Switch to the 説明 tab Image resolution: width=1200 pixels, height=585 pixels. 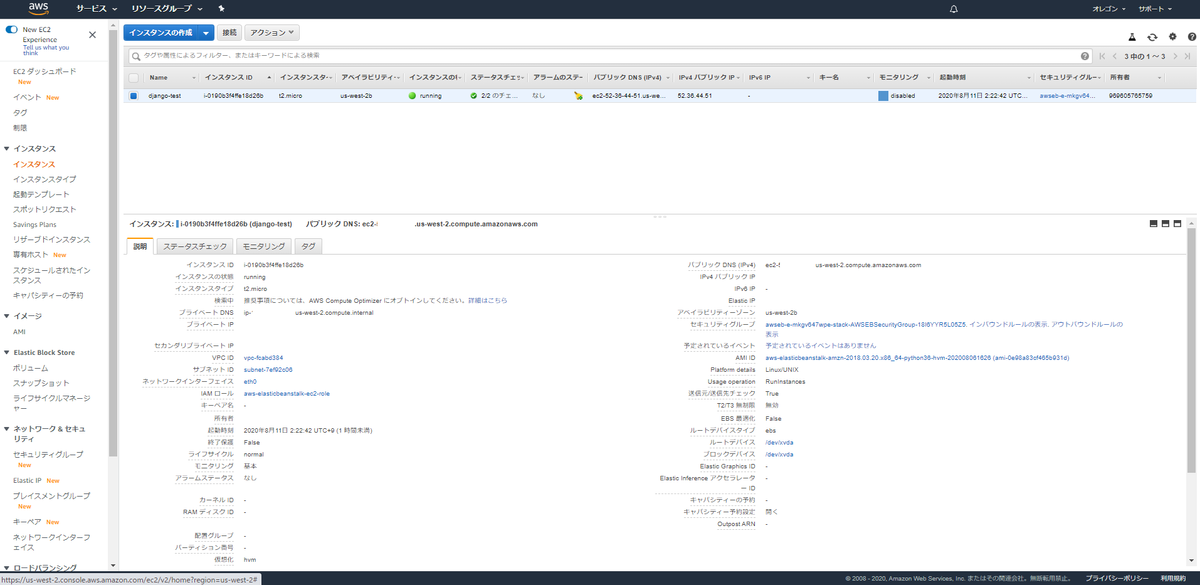[140, 245]
